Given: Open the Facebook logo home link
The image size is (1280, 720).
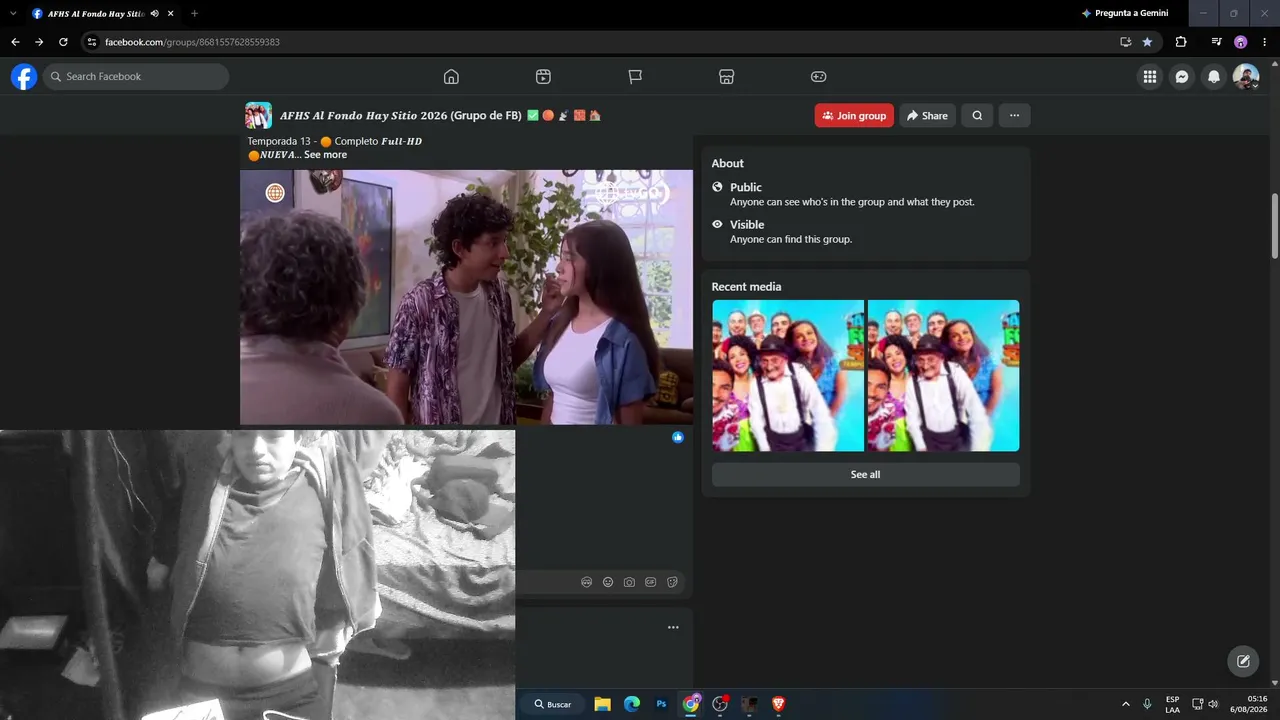Looking at the screenshot, I should point(24,77).
